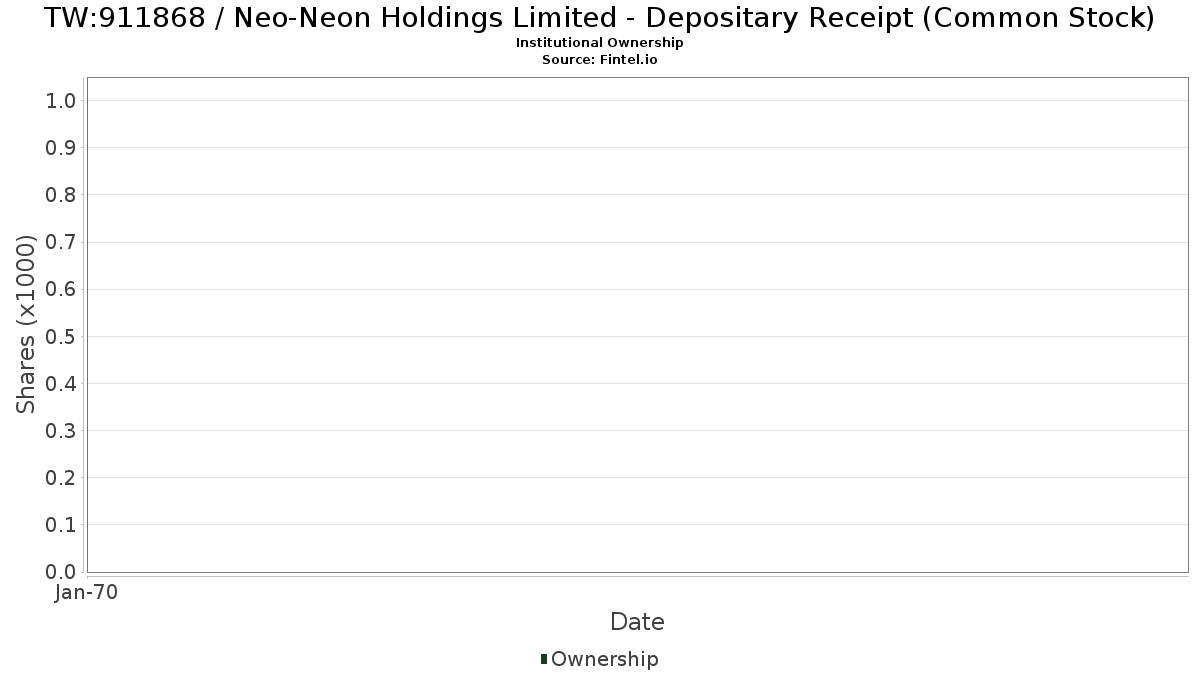
Task: Click the 0.0 y-axis tick label
Action: click(x=61, y=572)
